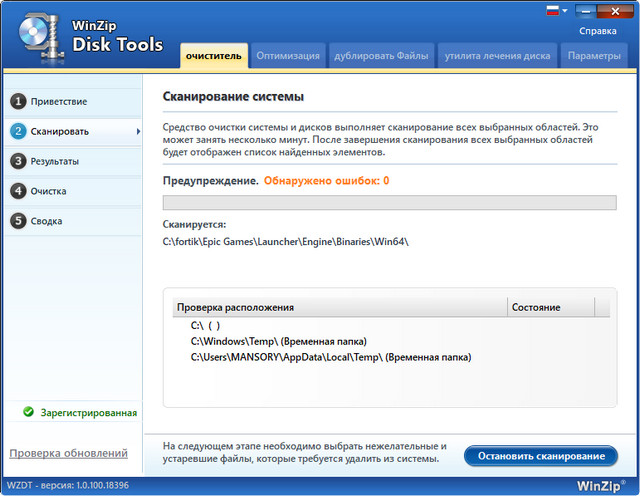Click the scan progress bar
This screenshot has height=496, width=640.
[x=389, y=203]
